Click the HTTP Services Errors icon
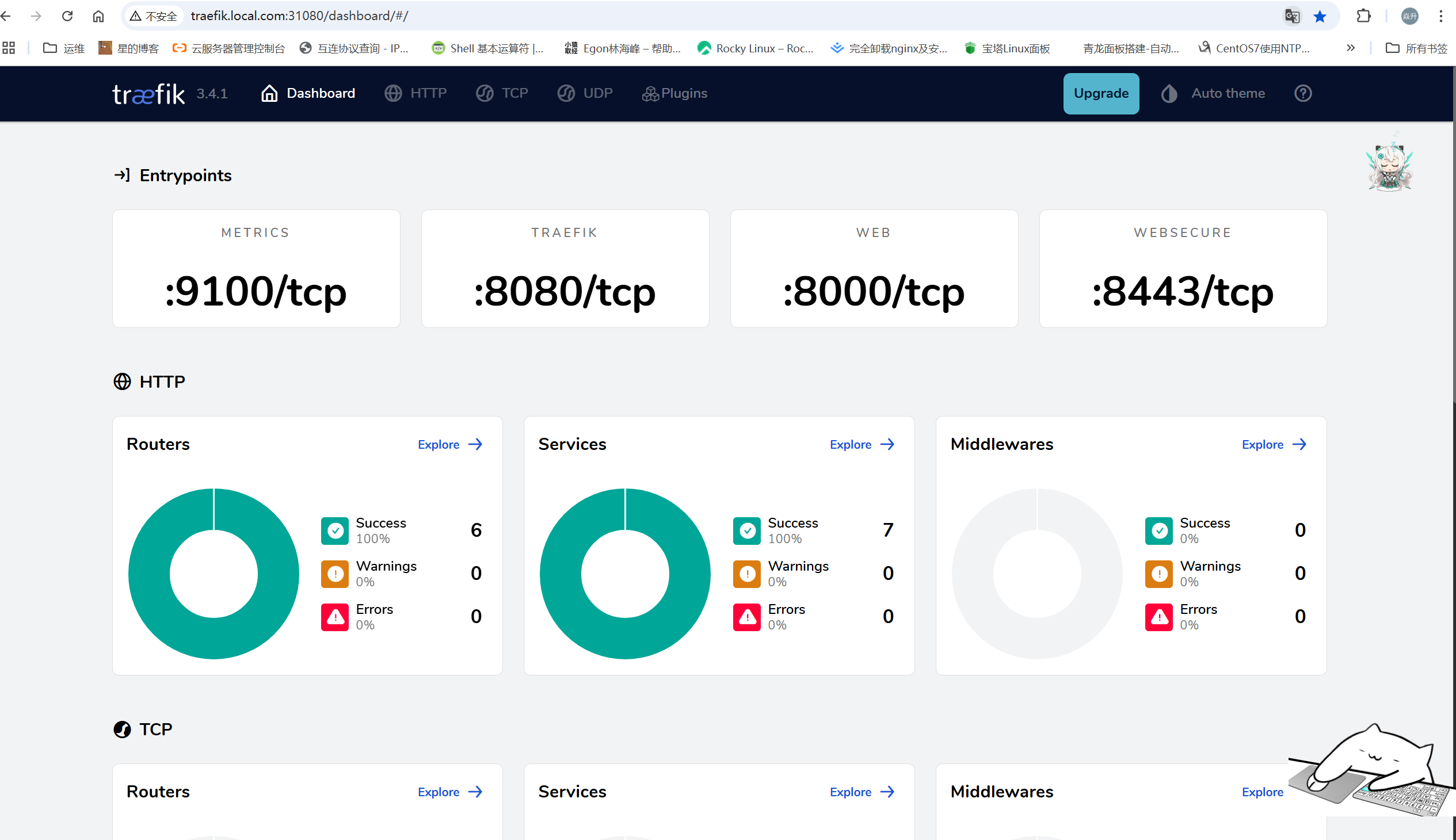 click(x=747, y=617)
